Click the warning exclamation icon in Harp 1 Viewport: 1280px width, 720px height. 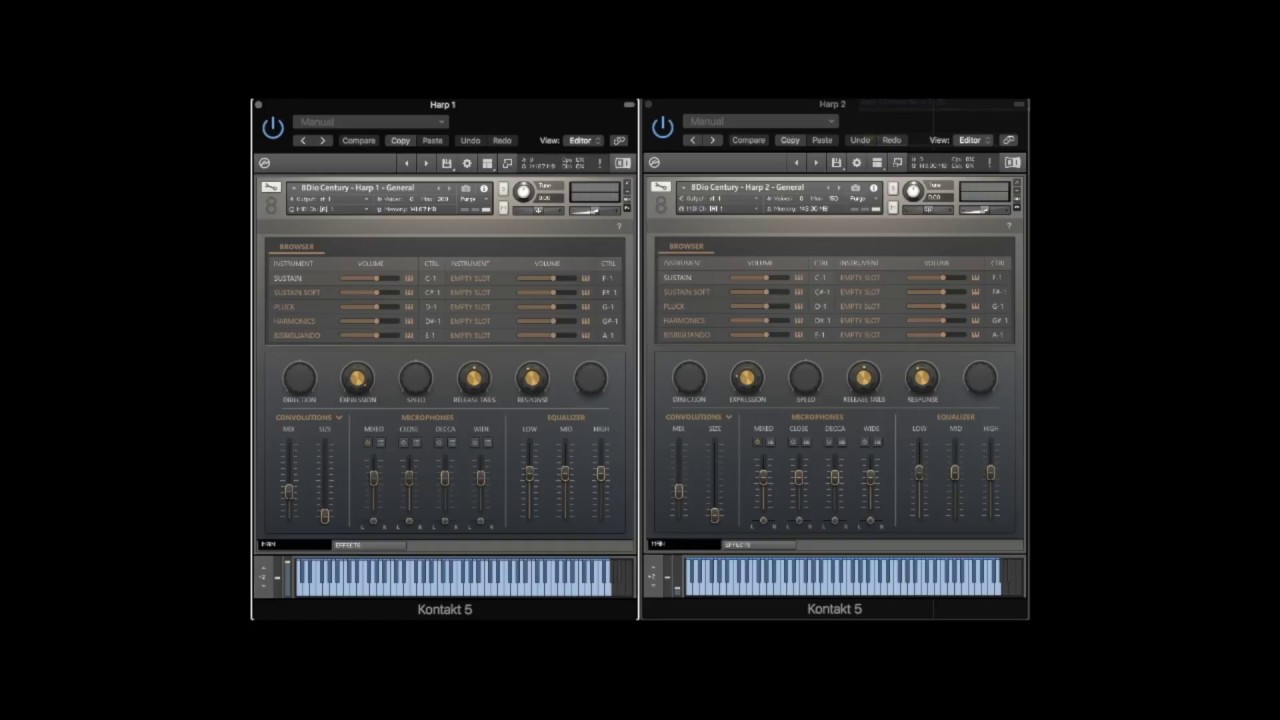(x=600, y=163)
